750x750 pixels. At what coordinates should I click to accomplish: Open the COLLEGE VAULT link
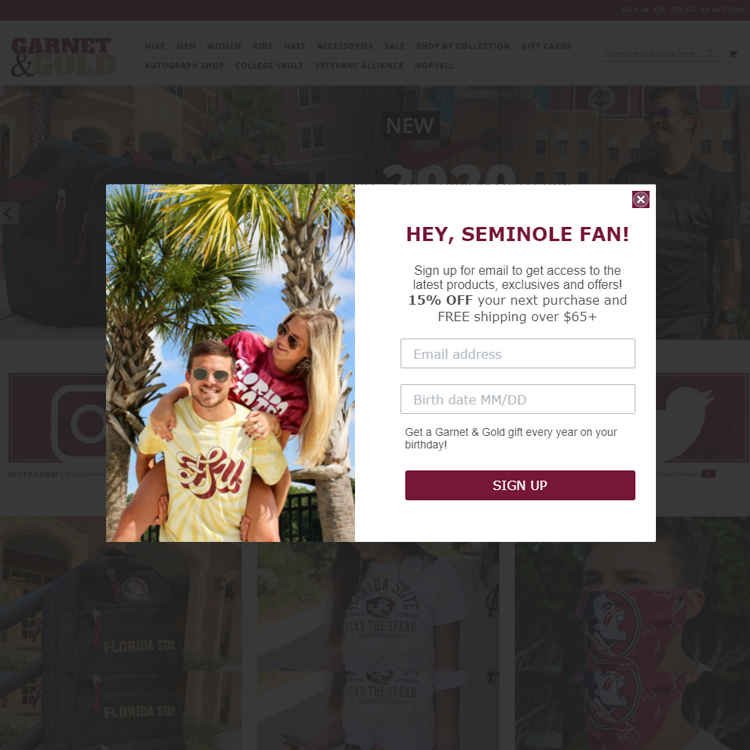pos(269,66)
